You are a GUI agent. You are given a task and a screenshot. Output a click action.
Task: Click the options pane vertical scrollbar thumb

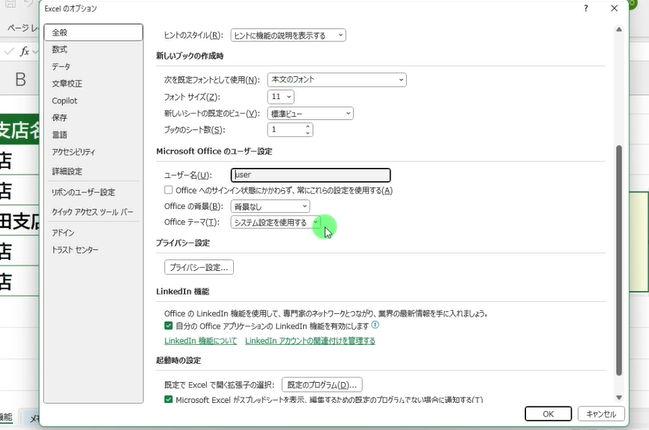[619, 260]
